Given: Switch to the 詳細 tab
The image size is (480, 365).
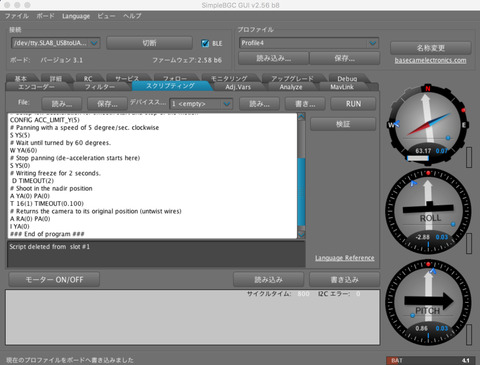Looking at the screenshot, I should click(x=56, y=78).
